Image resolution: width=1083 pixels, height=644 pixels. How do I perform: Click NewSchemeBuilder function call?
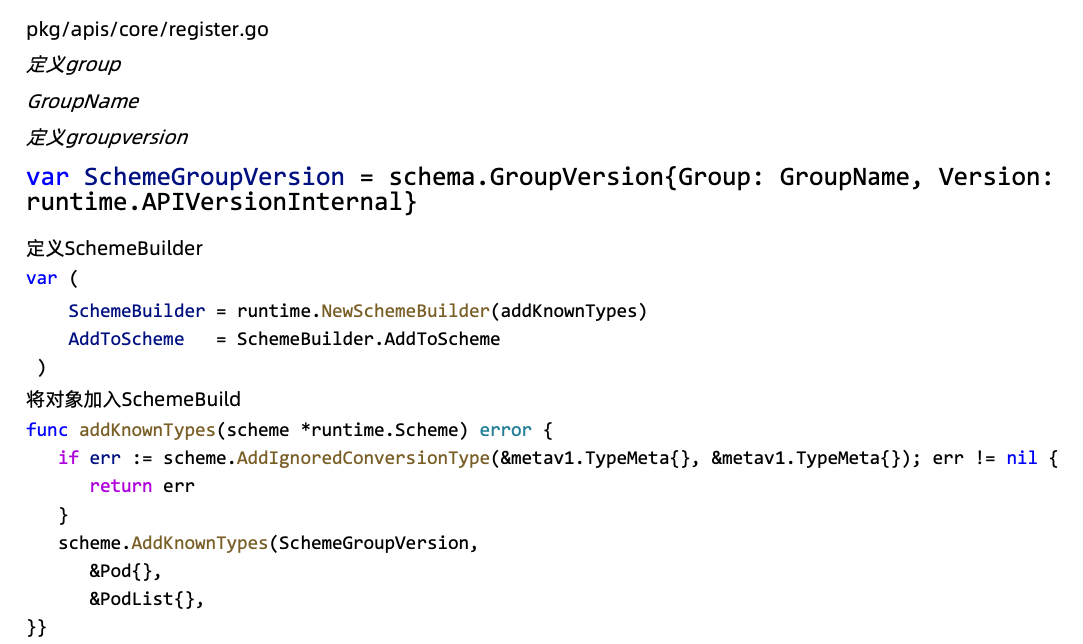(405, 311)
